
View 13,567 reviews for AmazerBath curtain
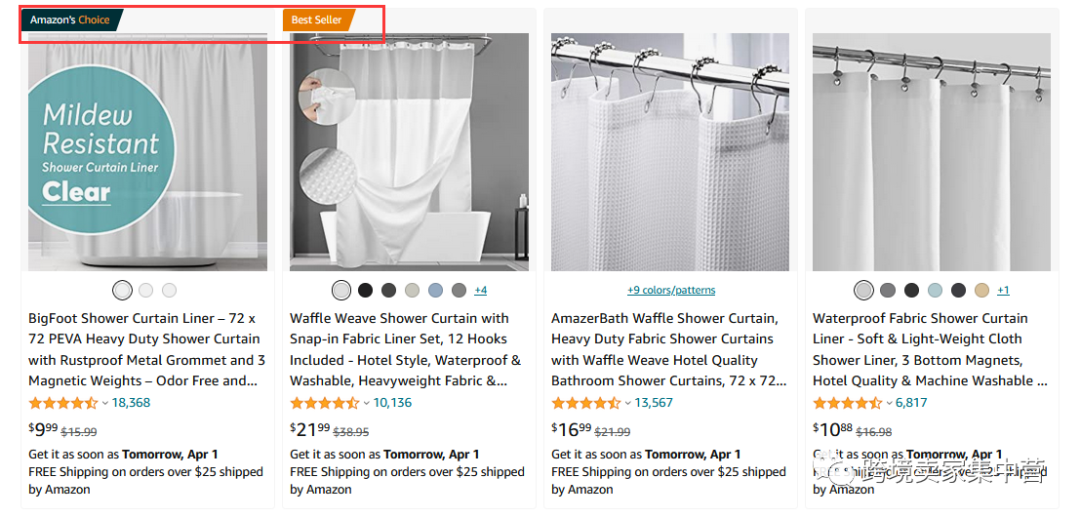point(653,403)
